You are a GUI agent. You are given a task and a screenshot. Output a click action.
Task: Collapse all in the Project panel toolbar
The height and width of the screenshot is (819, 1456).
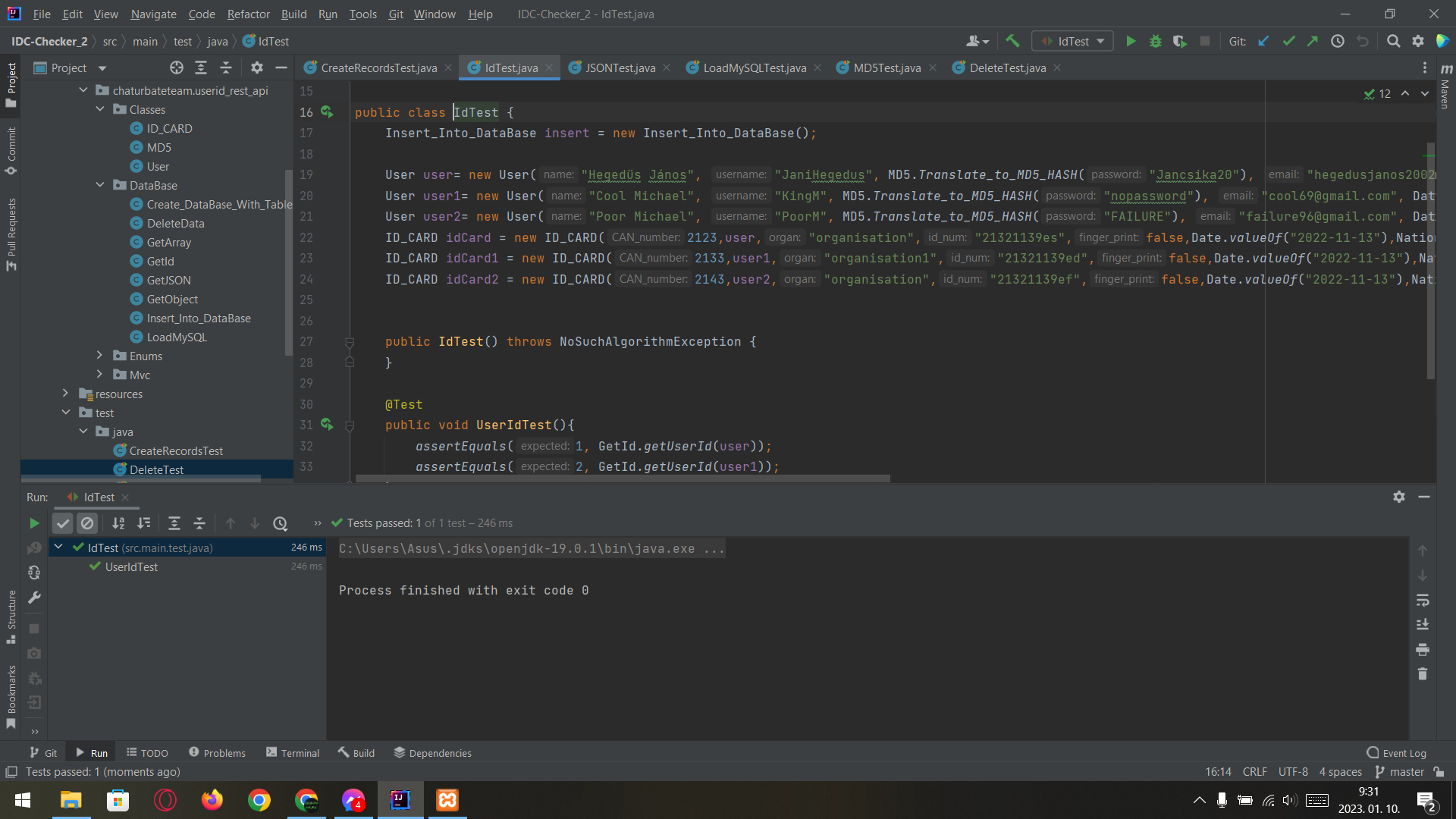[226, 68]
